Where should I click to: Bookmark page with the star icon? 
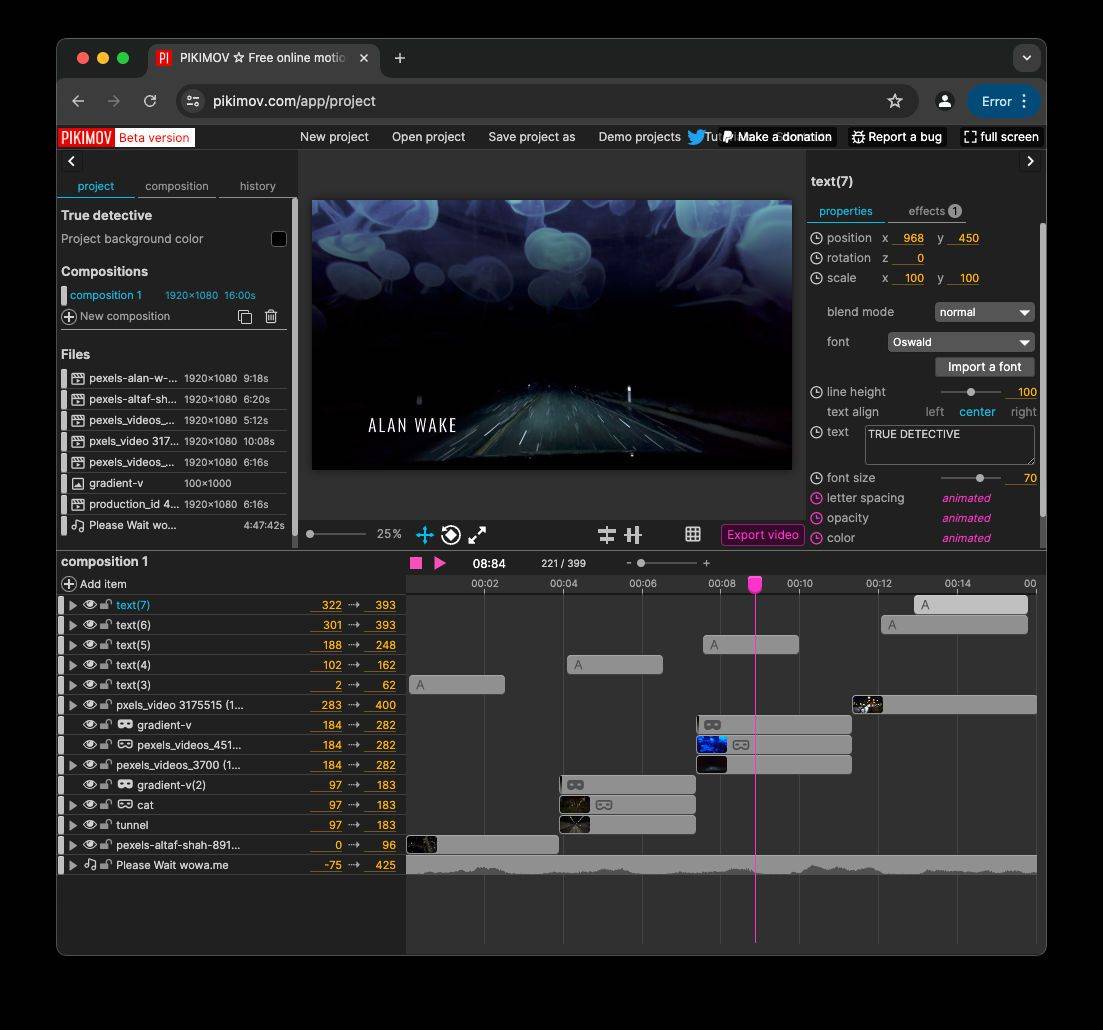(895, 101)
